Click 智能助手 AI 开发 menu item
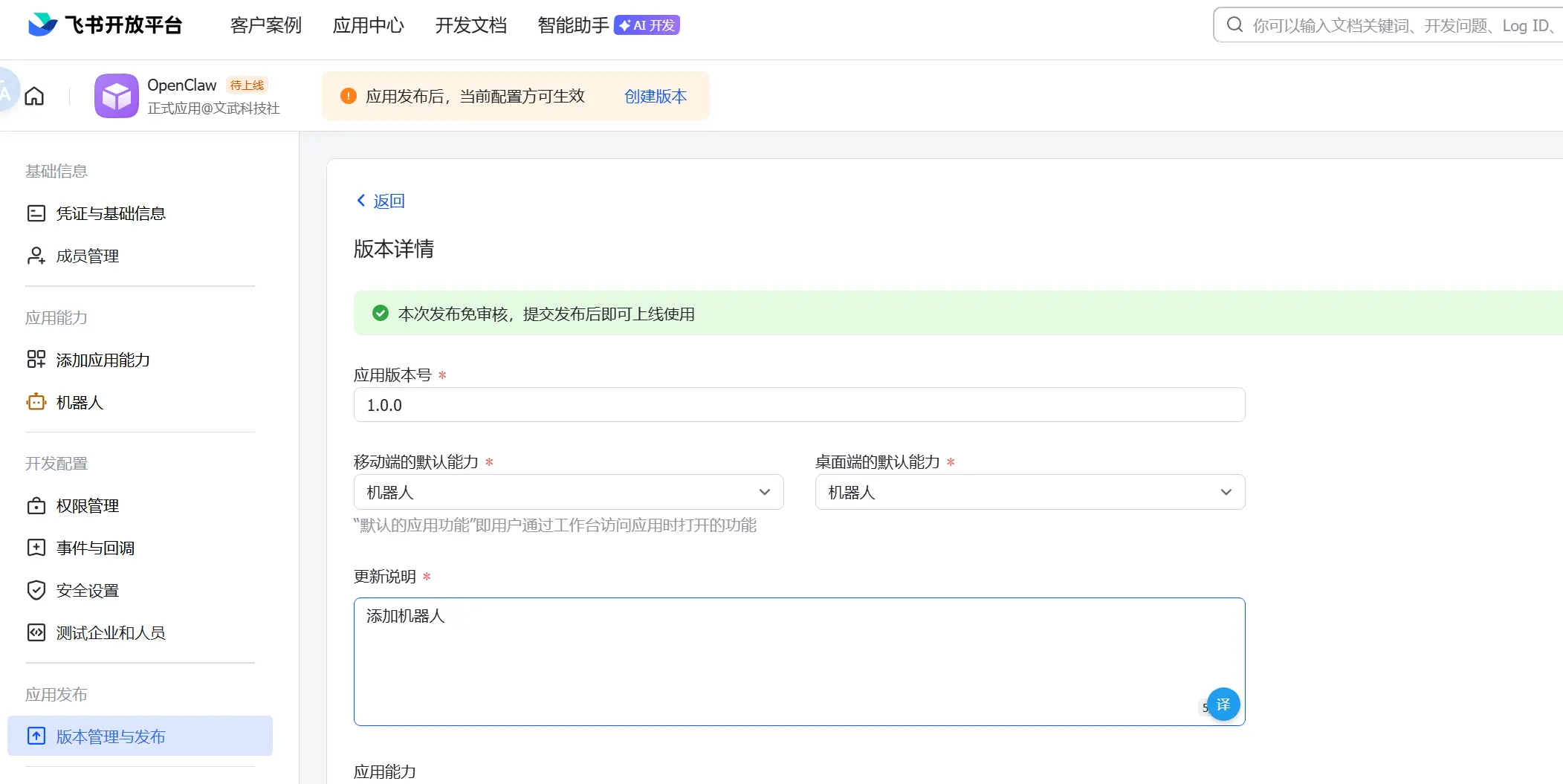Image resolution: width=1563 pixels, height=784 pixels. click(608, 25)
